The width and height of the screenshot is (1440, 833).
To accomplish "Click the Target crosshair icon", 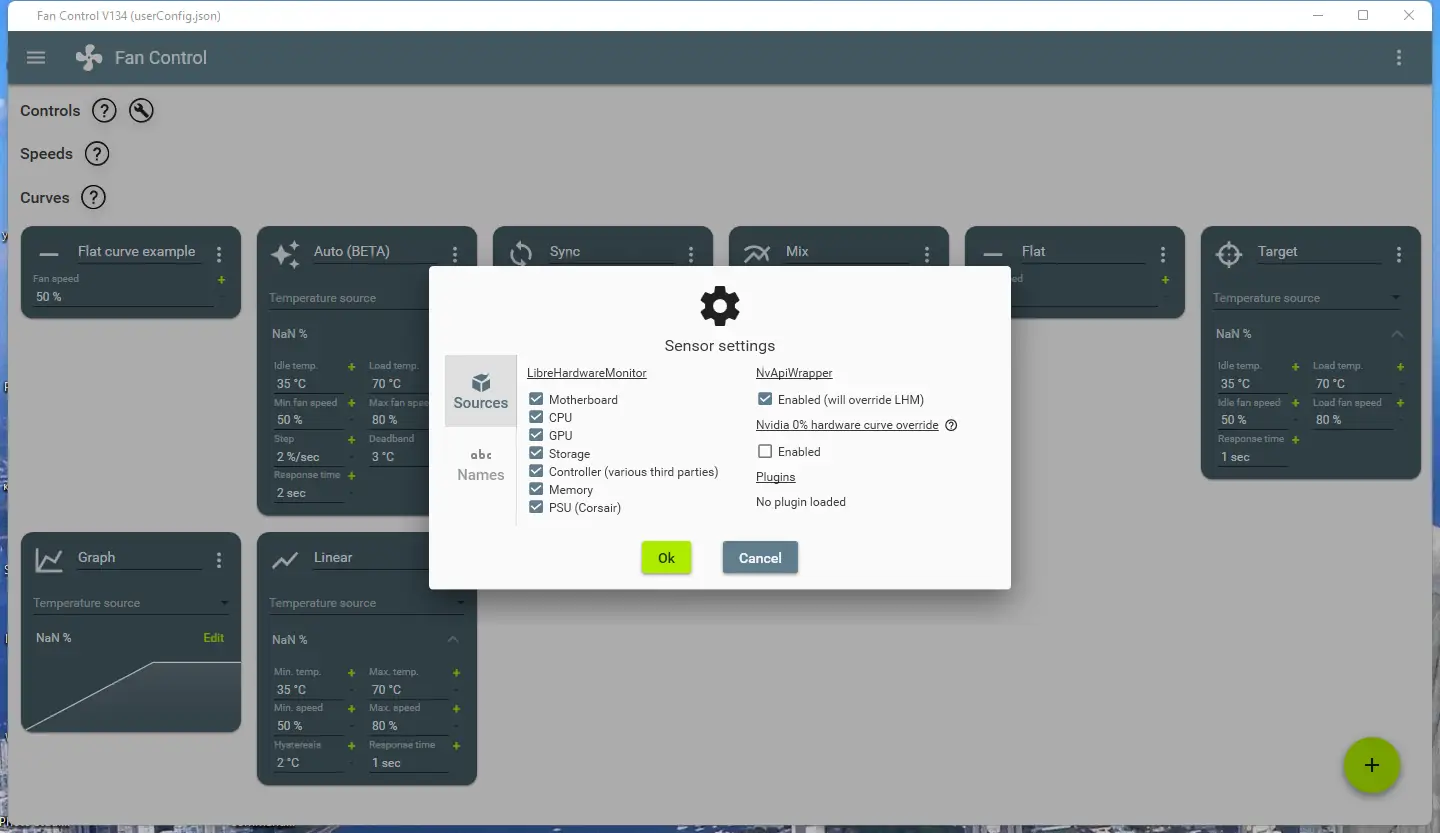I will 1229,255.
